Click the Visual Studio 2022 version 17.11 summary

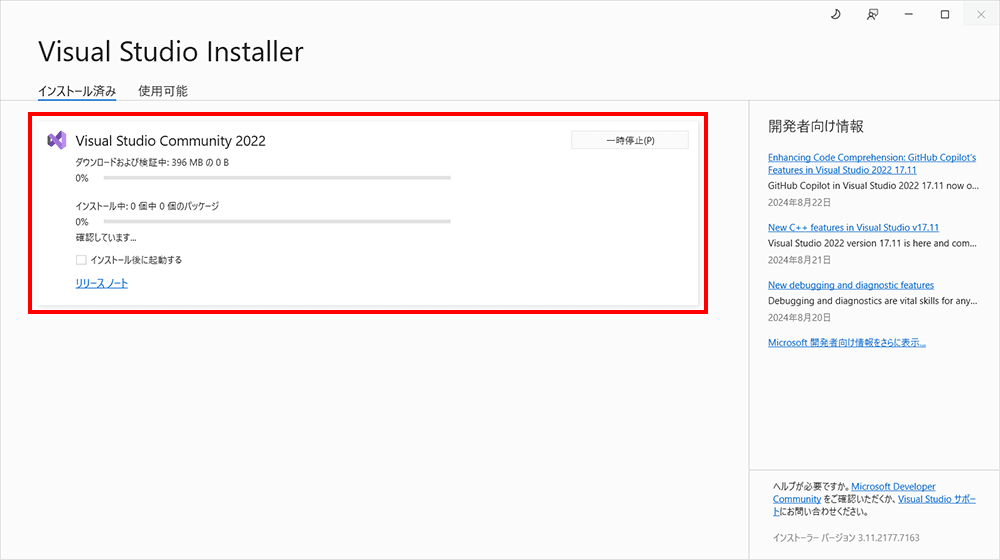(x=872, y=243)
